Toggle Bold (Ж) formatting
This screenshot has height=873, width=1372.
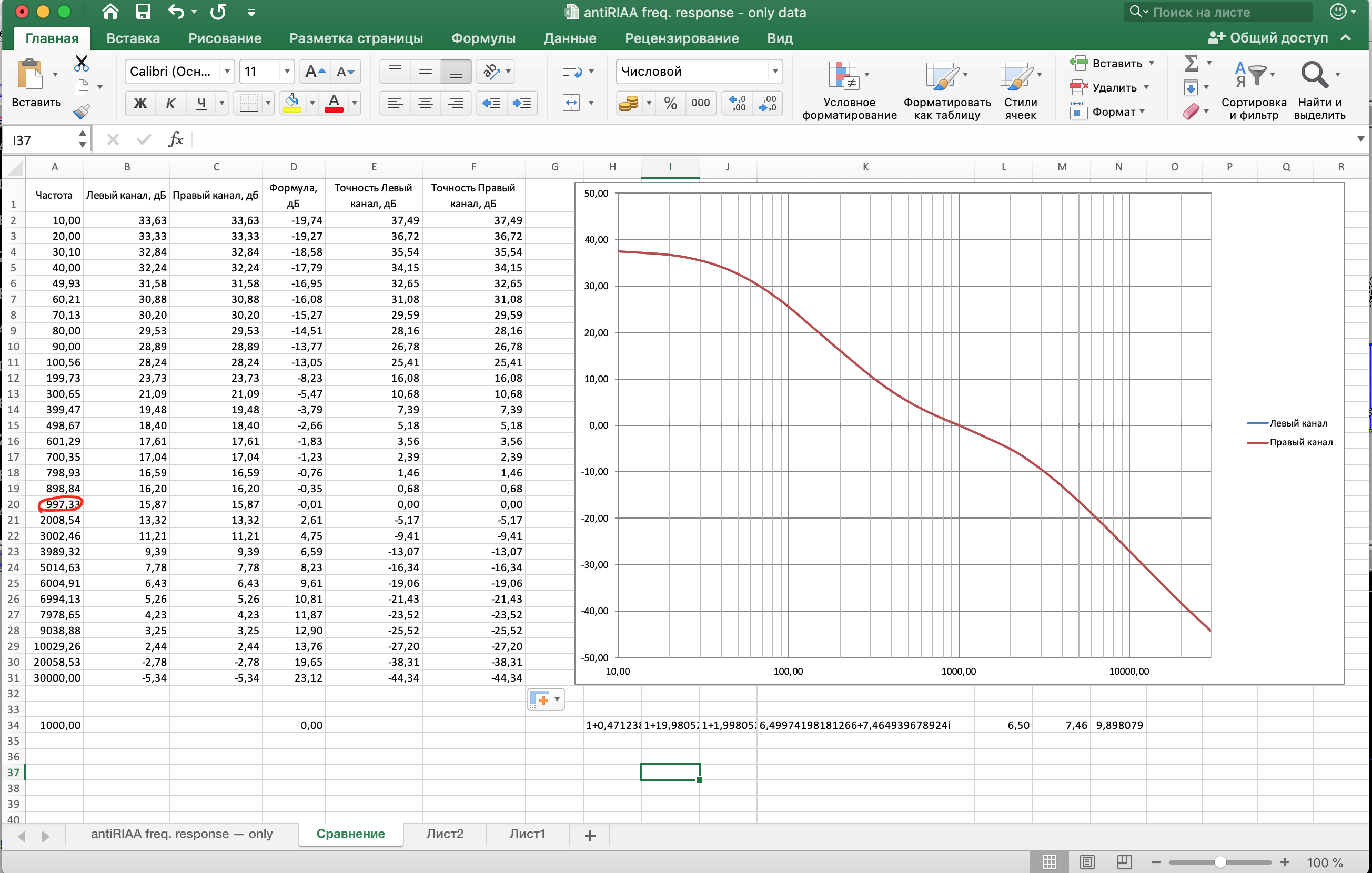[x=140, y=103]
